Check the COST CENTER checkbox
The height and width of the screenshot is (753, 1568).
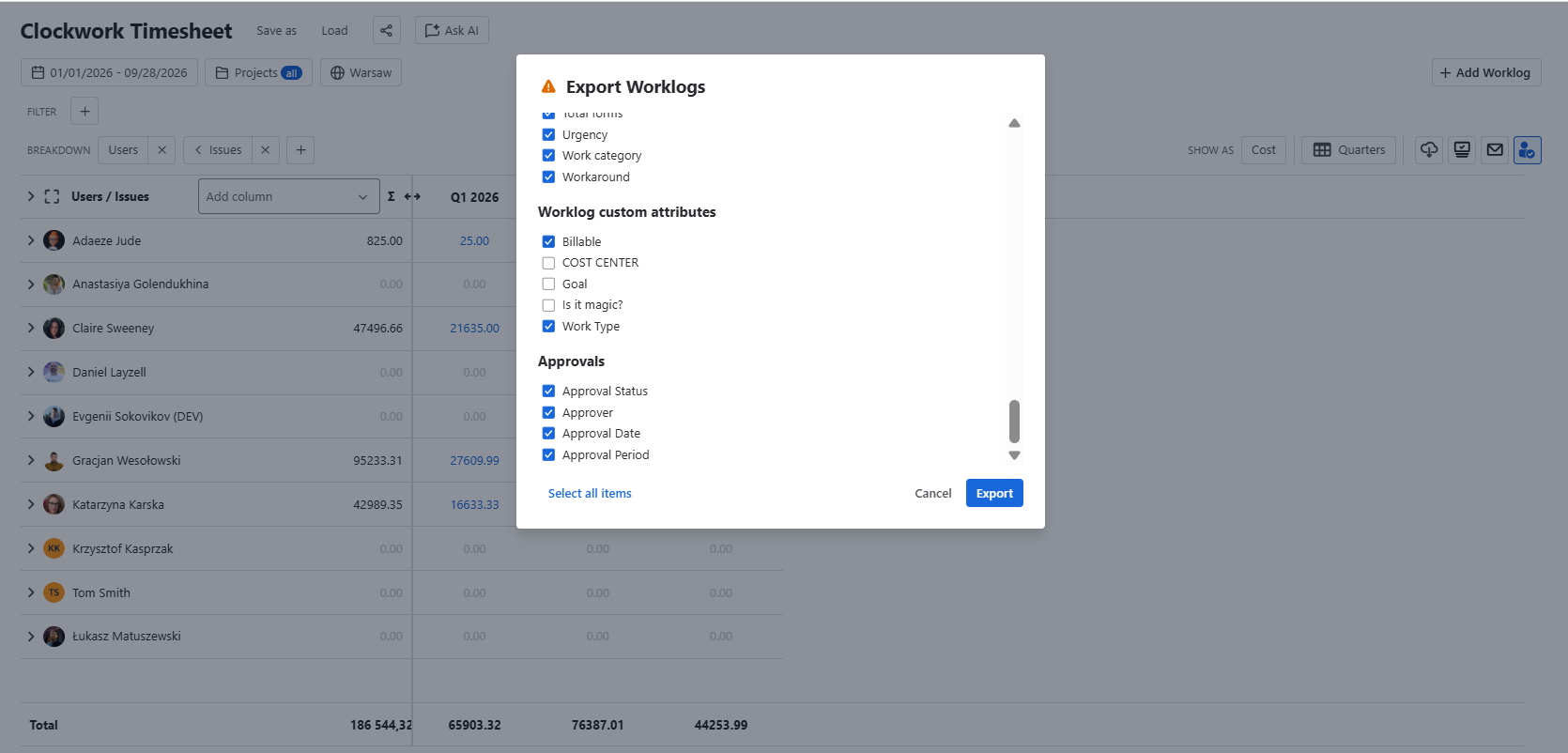548,263
